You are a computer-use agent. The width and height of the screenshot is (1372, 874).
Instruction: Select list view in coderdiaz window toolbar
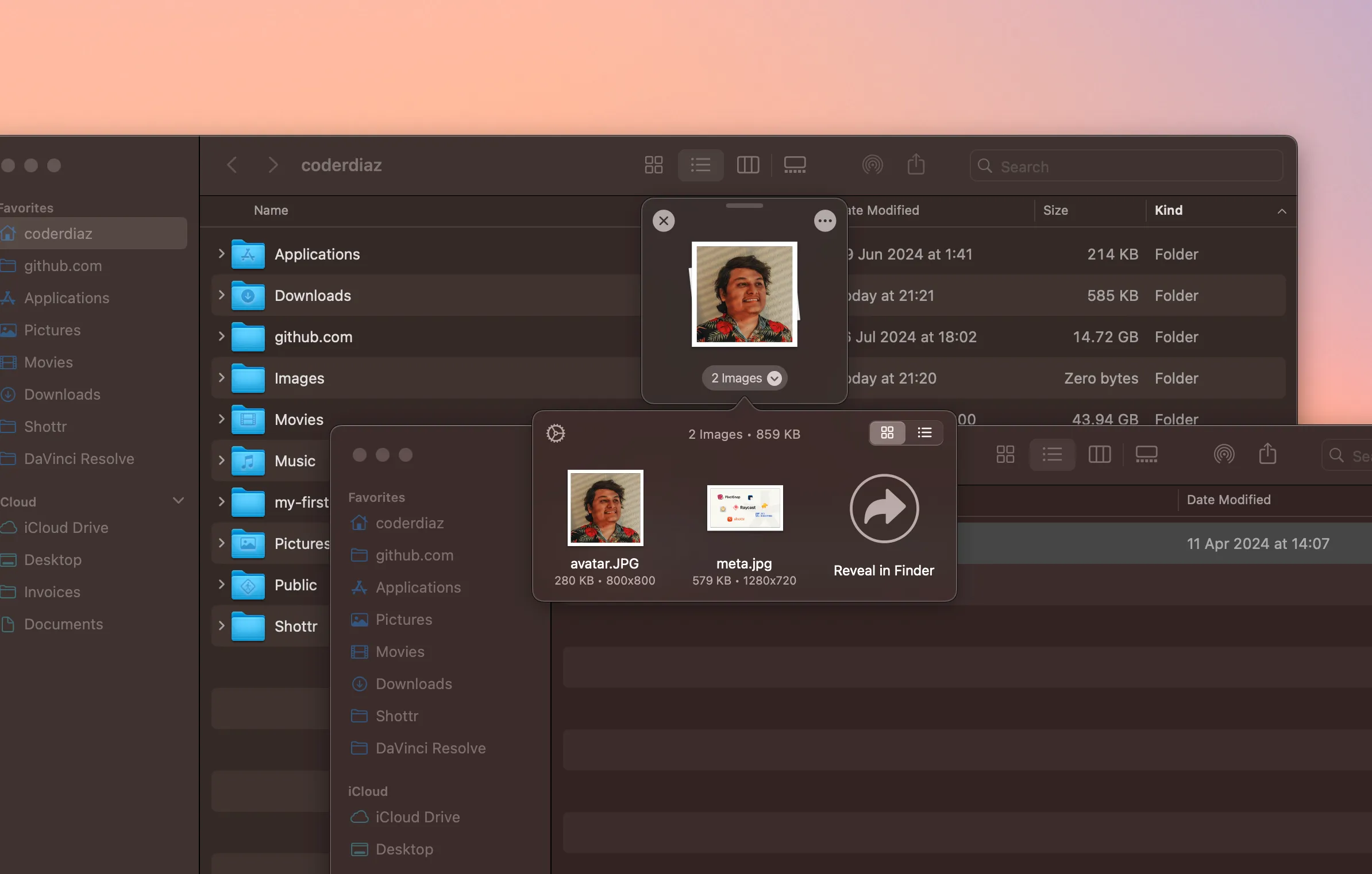pyautogui.click(x=700, y=165)
